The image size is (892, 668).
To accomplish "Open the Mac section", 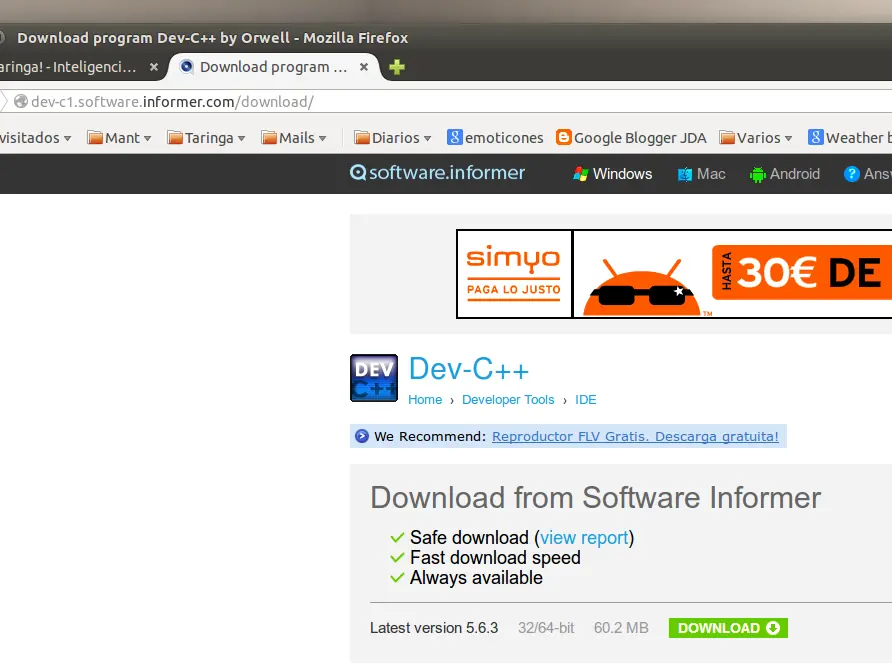I will (701, 174).
